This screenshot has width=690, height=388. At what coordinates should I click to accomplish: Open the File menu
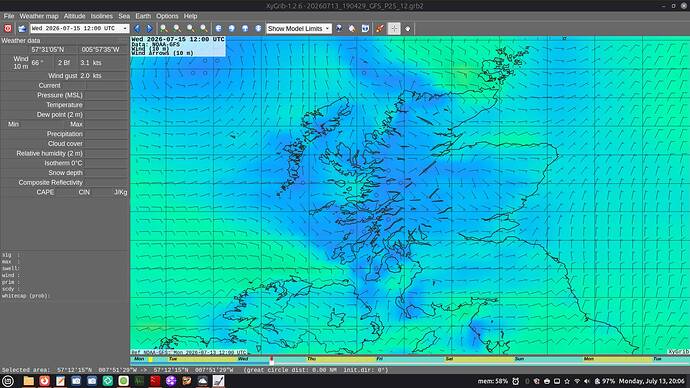[9, 16]
